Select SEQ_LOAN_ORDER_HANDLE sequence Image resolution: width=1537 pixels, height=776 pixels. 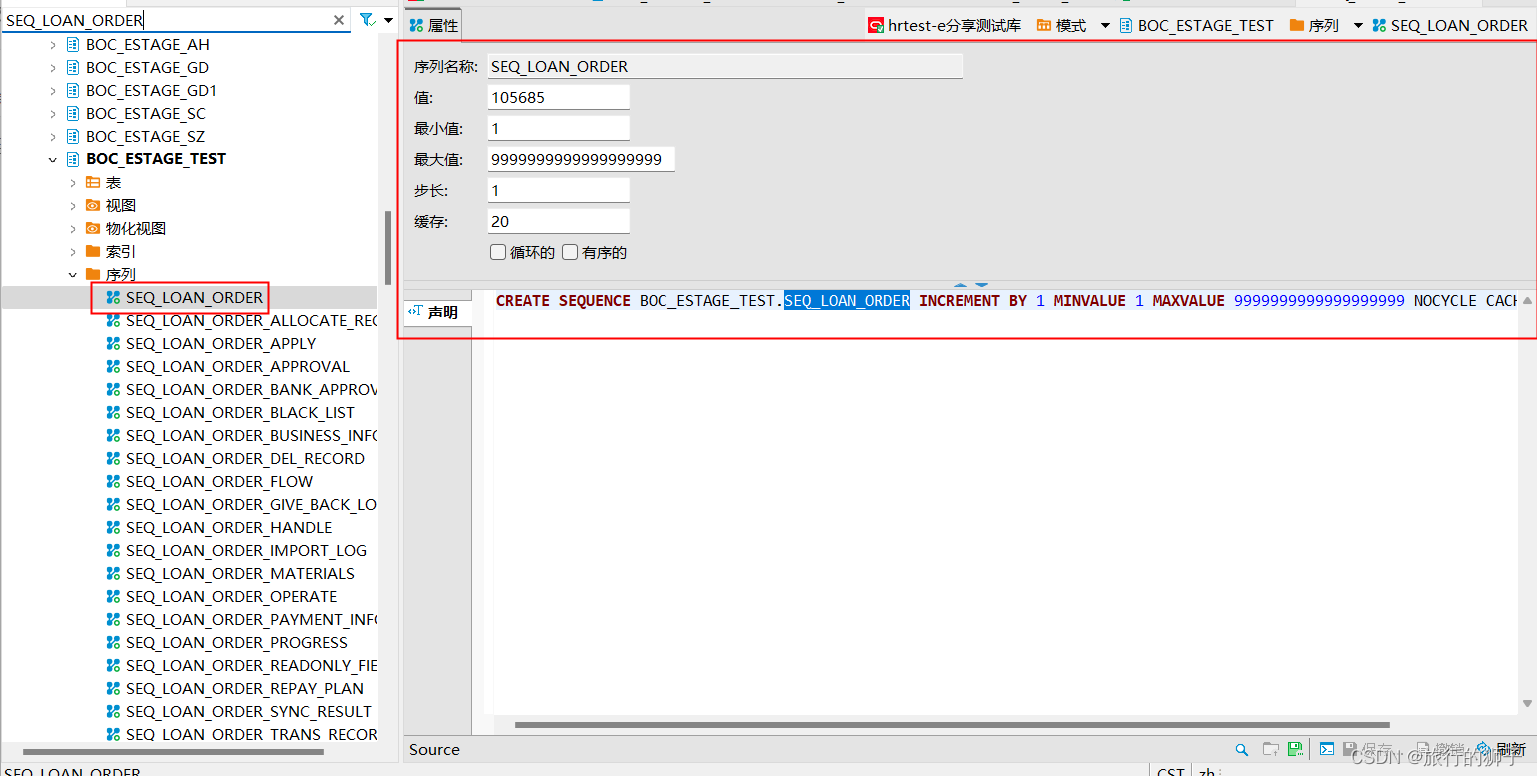pos(228,528)
